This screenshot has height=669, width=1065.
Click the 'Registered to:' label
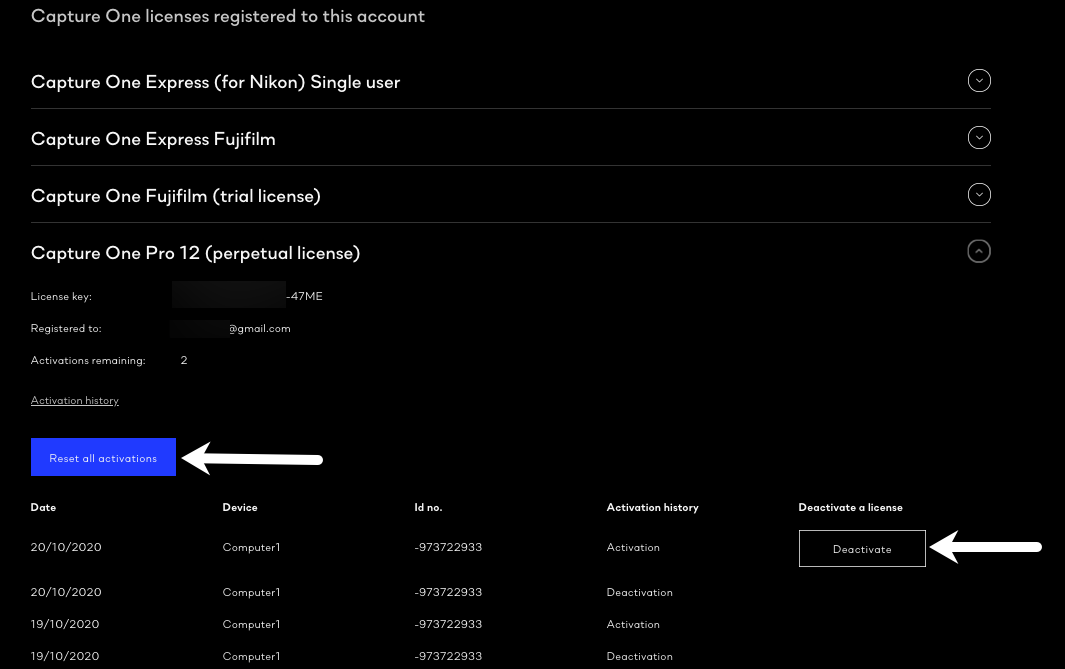(x=66, y=329)
